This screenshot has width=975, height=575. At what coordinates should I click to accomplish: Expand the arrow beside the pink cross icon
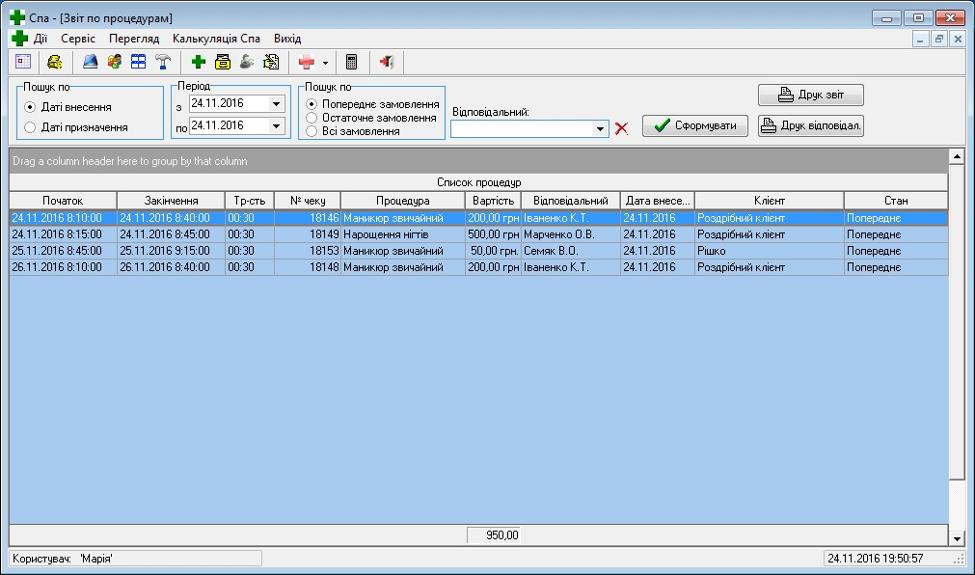pos(325,62)
